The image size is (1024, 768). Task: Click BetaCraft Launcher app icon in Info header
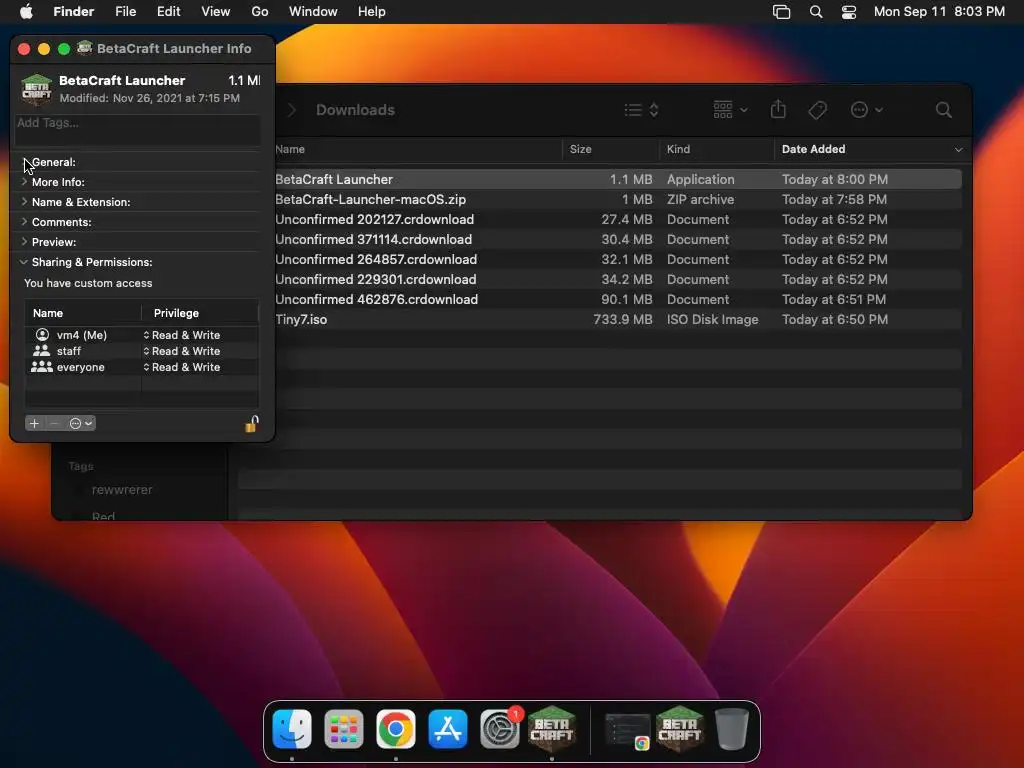[x=36, y=89]
